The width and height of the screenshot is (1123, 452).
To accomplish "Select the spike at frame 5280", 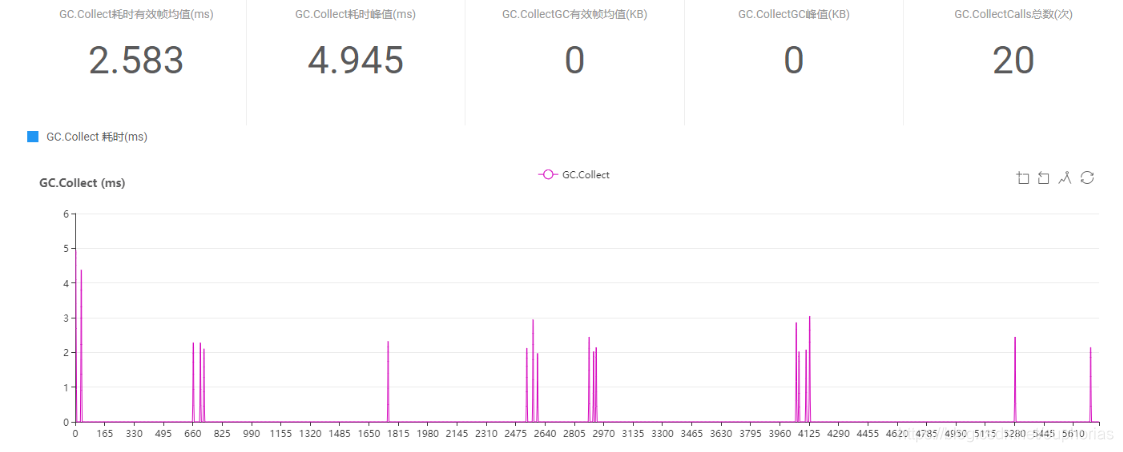I will click(x=1015, y=379).
